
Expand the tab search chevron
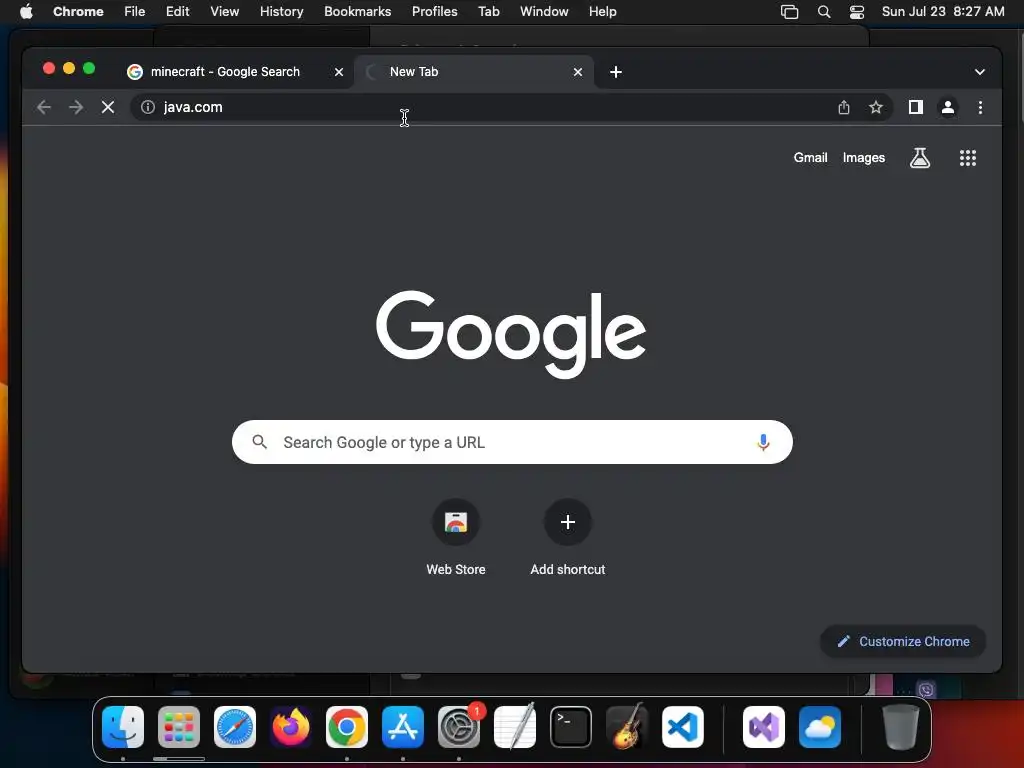point(979,72)
